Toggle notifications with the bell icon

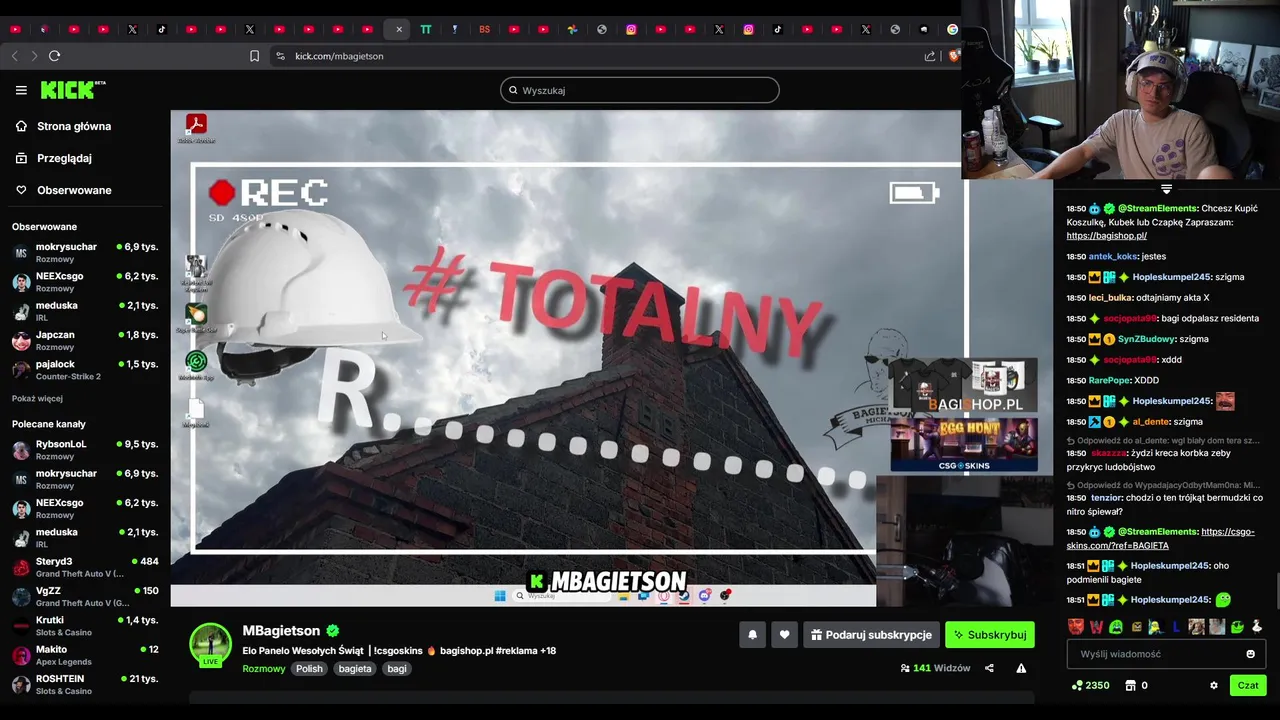click(x=753, y=634)
